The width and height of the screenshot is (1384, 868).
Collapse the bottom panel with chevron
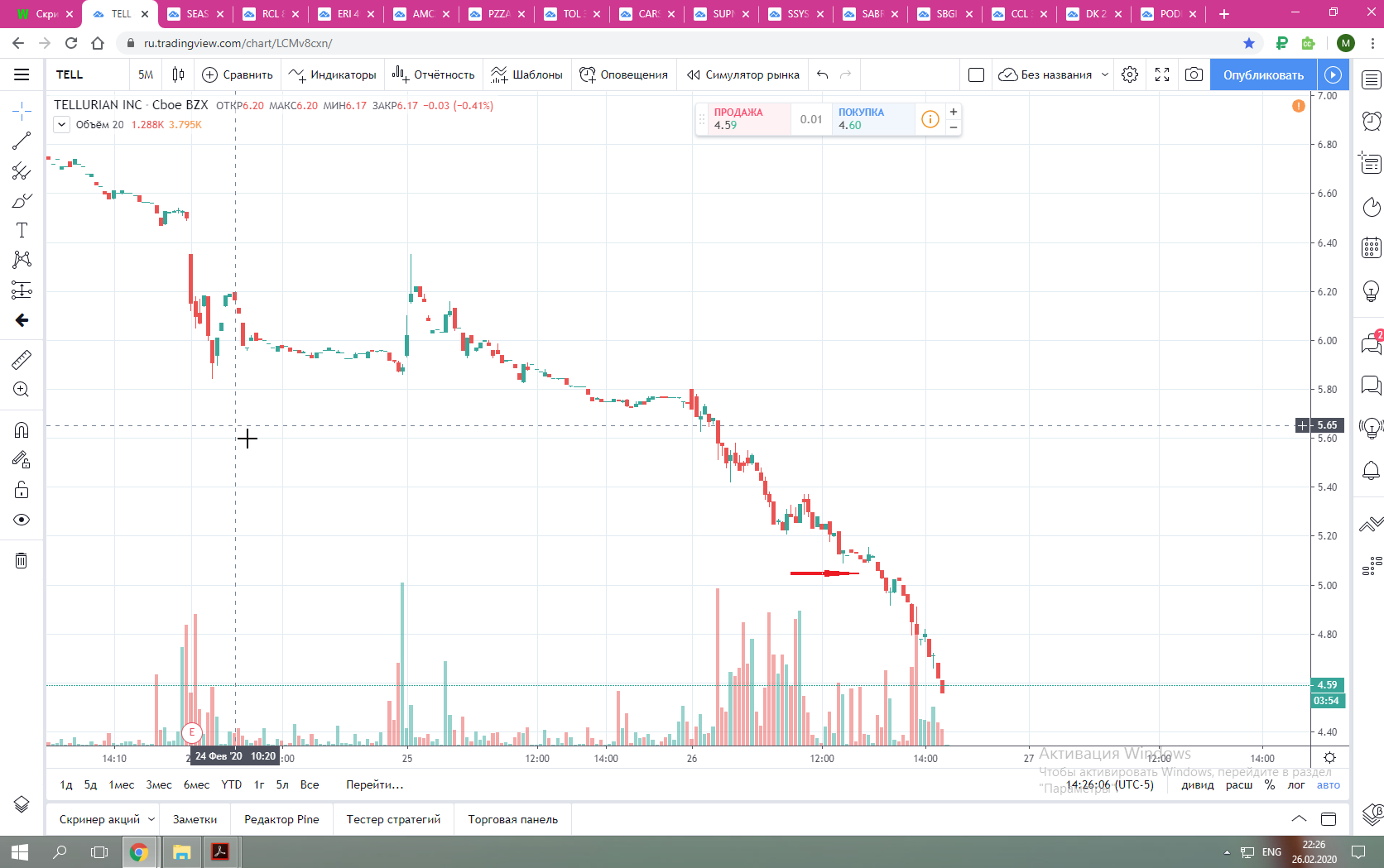coord(1300,819)
